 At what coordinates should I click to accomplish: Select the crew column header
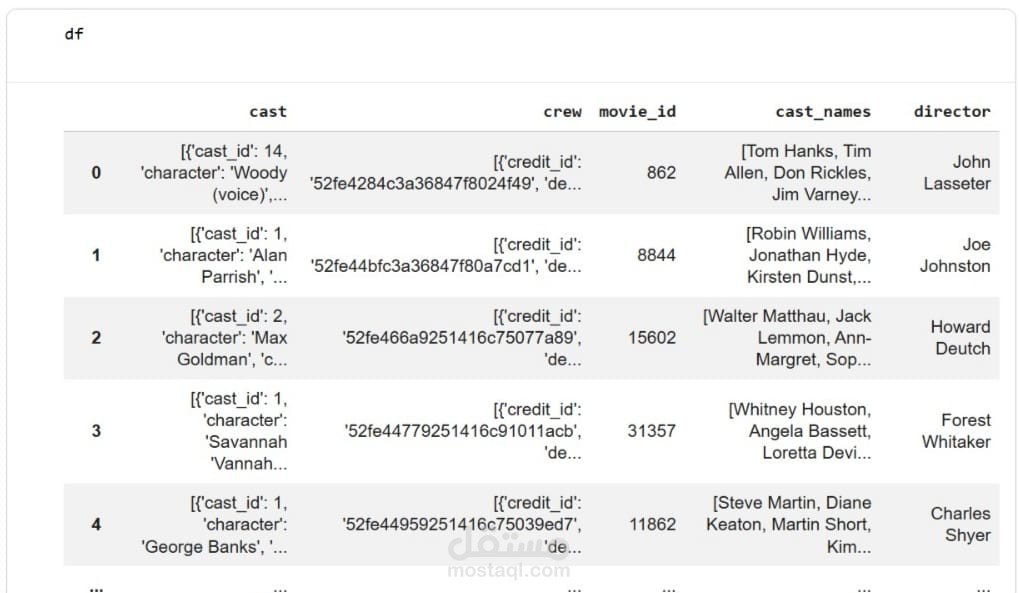click(x=562, y=112)
